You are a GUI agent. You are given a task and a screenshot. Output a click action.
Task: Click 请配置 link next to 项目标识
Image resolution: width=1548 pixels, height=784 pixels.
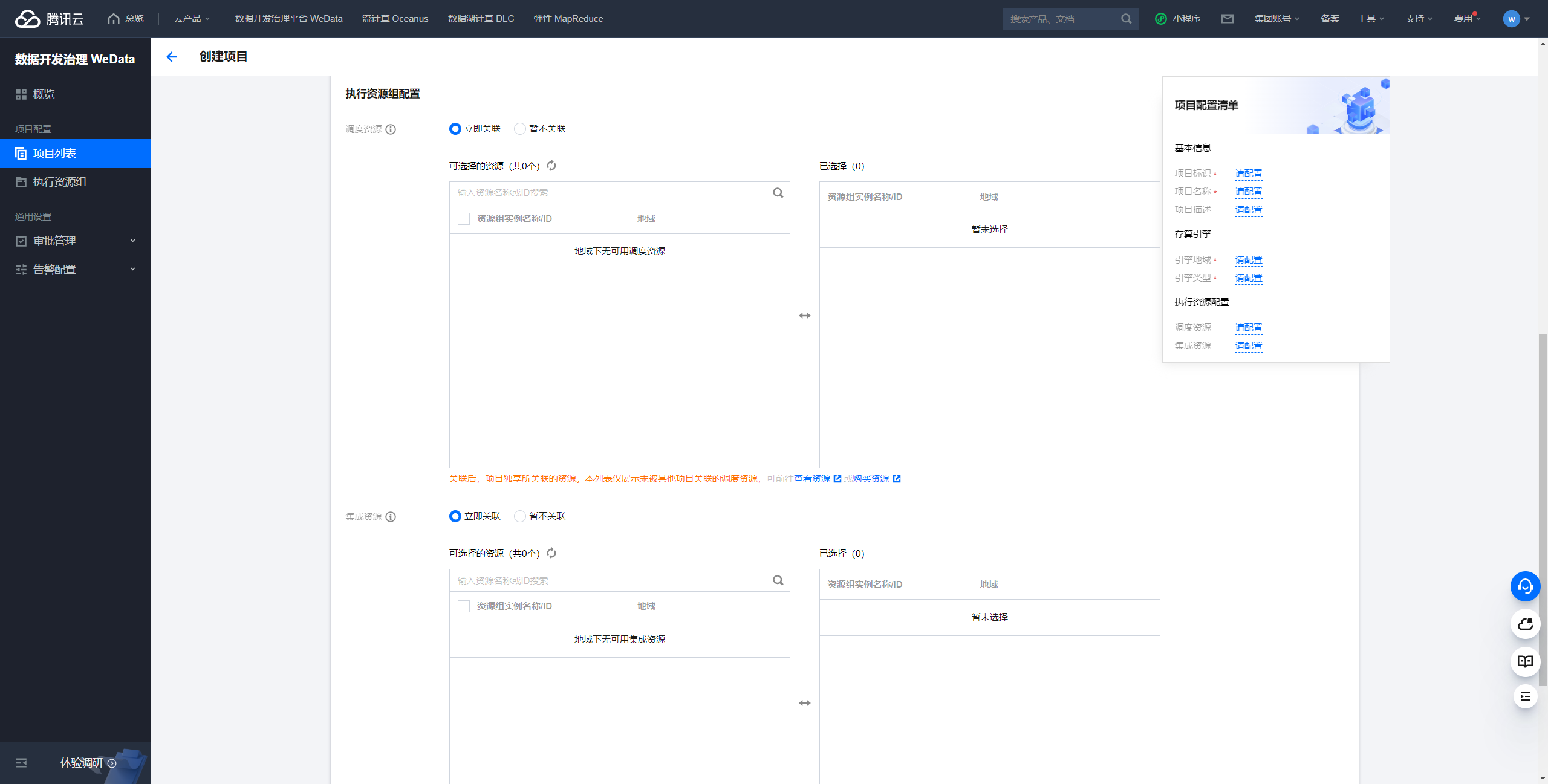point(1248,173)
